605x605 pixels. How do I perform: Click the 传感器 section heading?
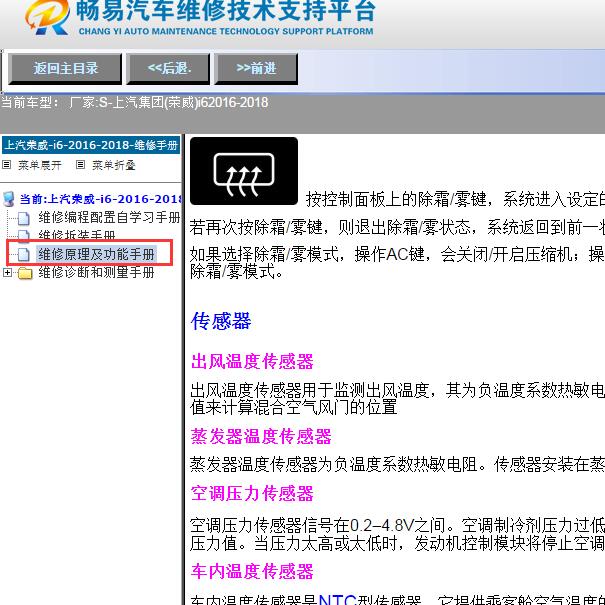[x=221, y=321]
